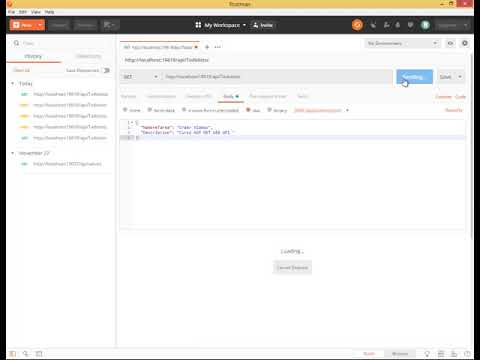Open the green user avatar menu
Screen dimensions: 480x360
click(x=425, y=25)
